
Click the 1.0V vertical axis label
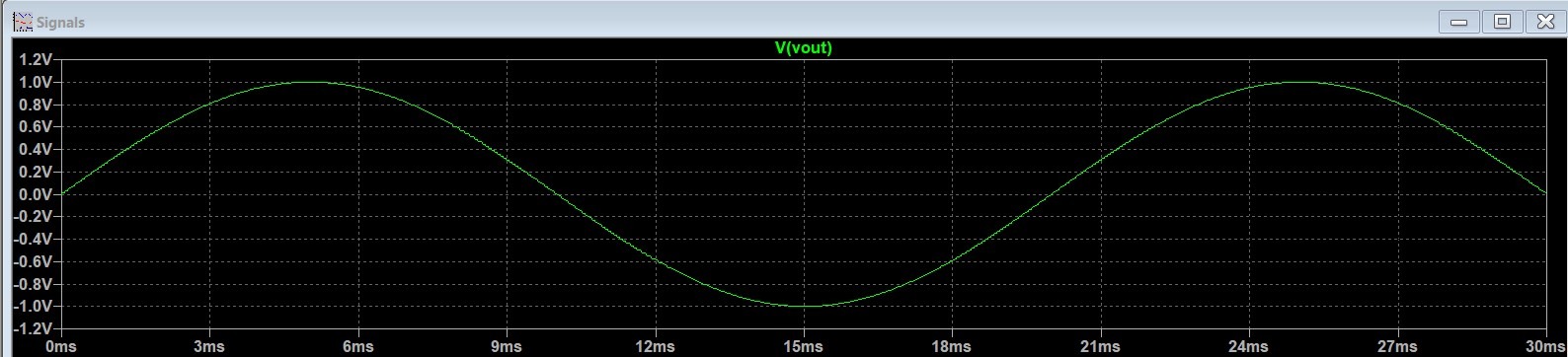(x=35, y=82)
